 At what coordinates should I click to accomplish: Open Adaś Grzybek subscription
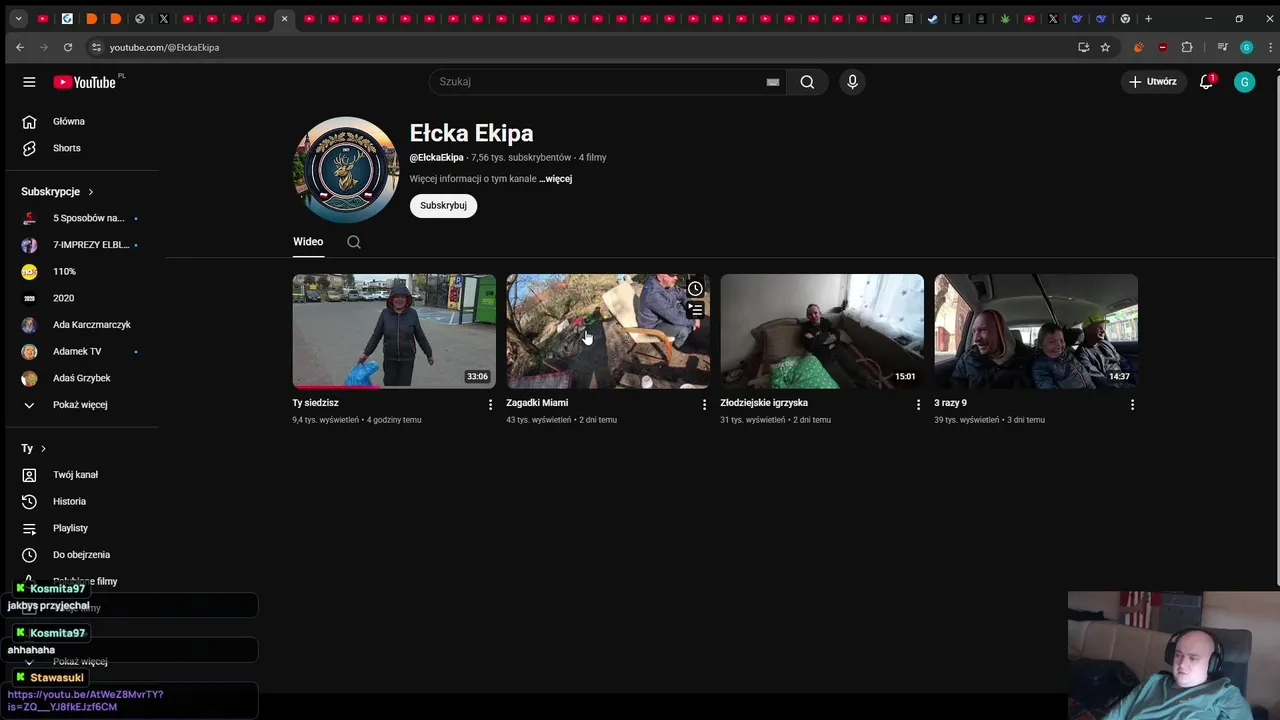(x=83, y=378)
